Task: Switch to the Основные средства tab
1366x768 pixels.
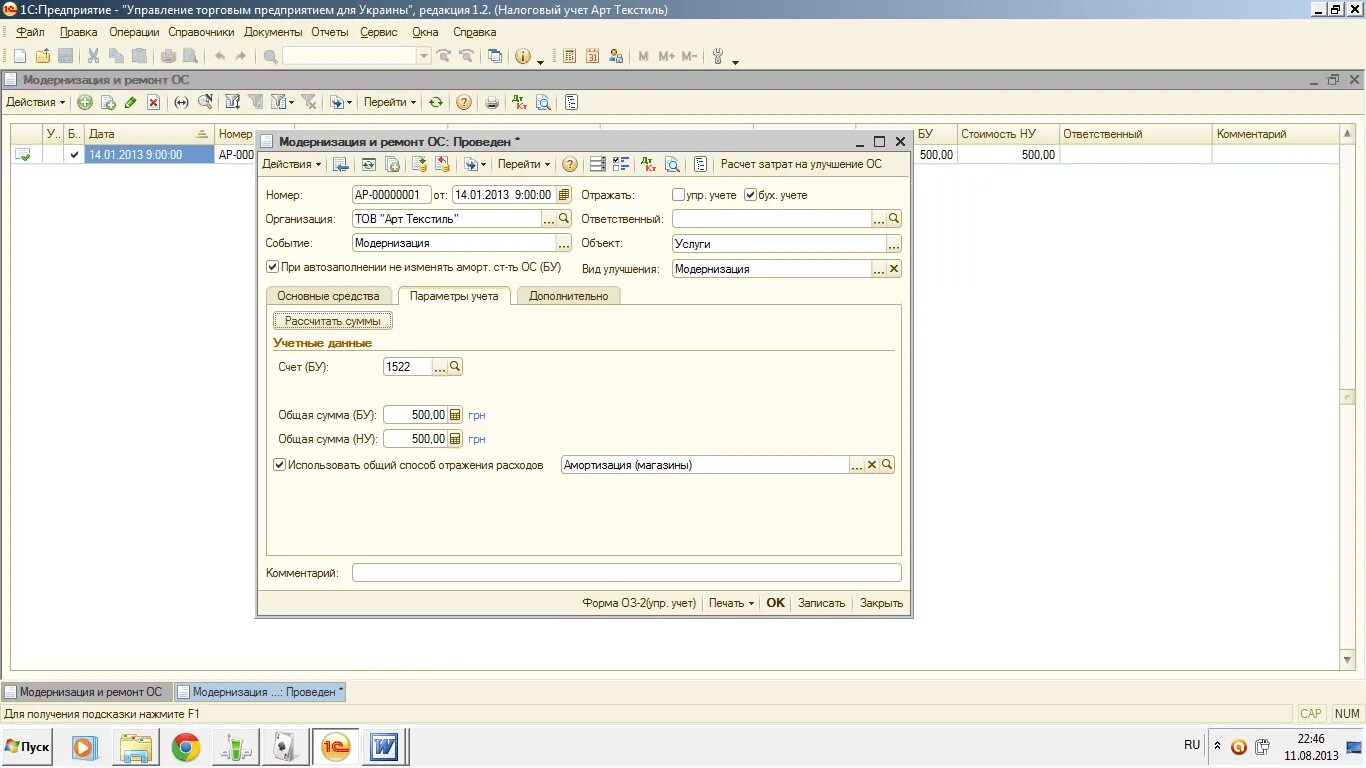Action: point(328,296)
